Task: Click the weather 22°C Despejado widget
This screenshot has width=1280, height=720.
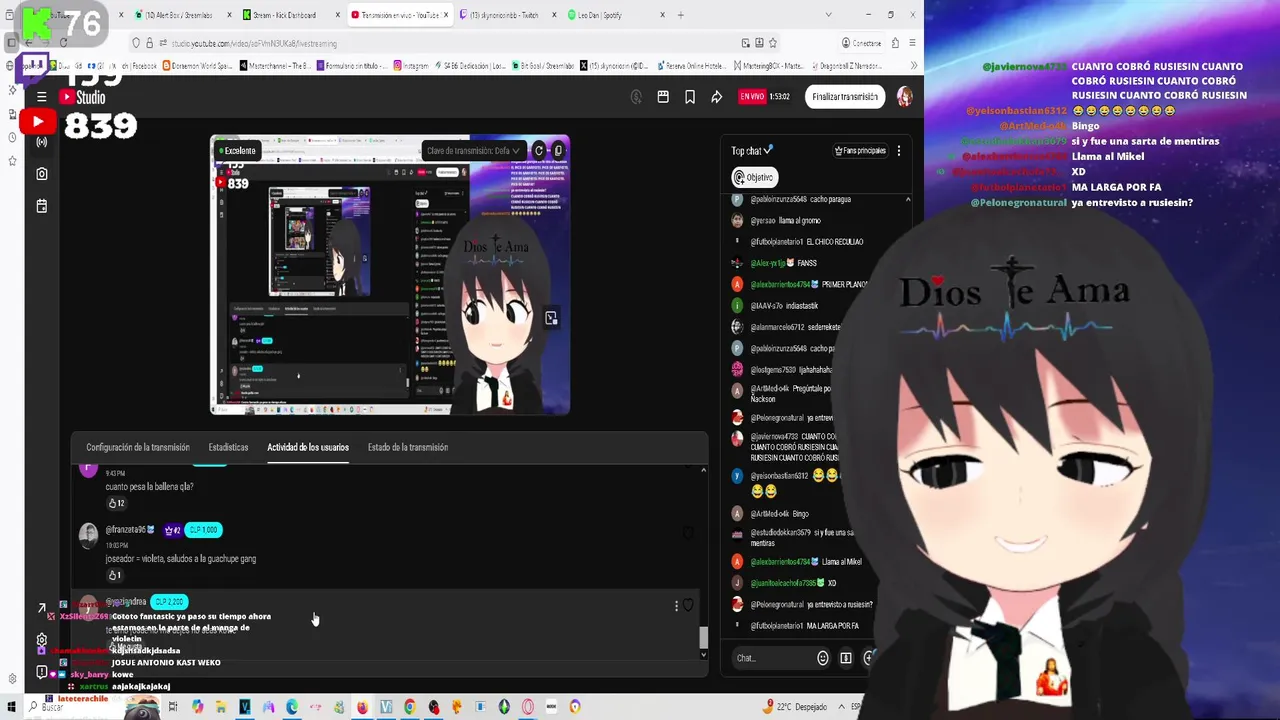Action: (797, 707)
